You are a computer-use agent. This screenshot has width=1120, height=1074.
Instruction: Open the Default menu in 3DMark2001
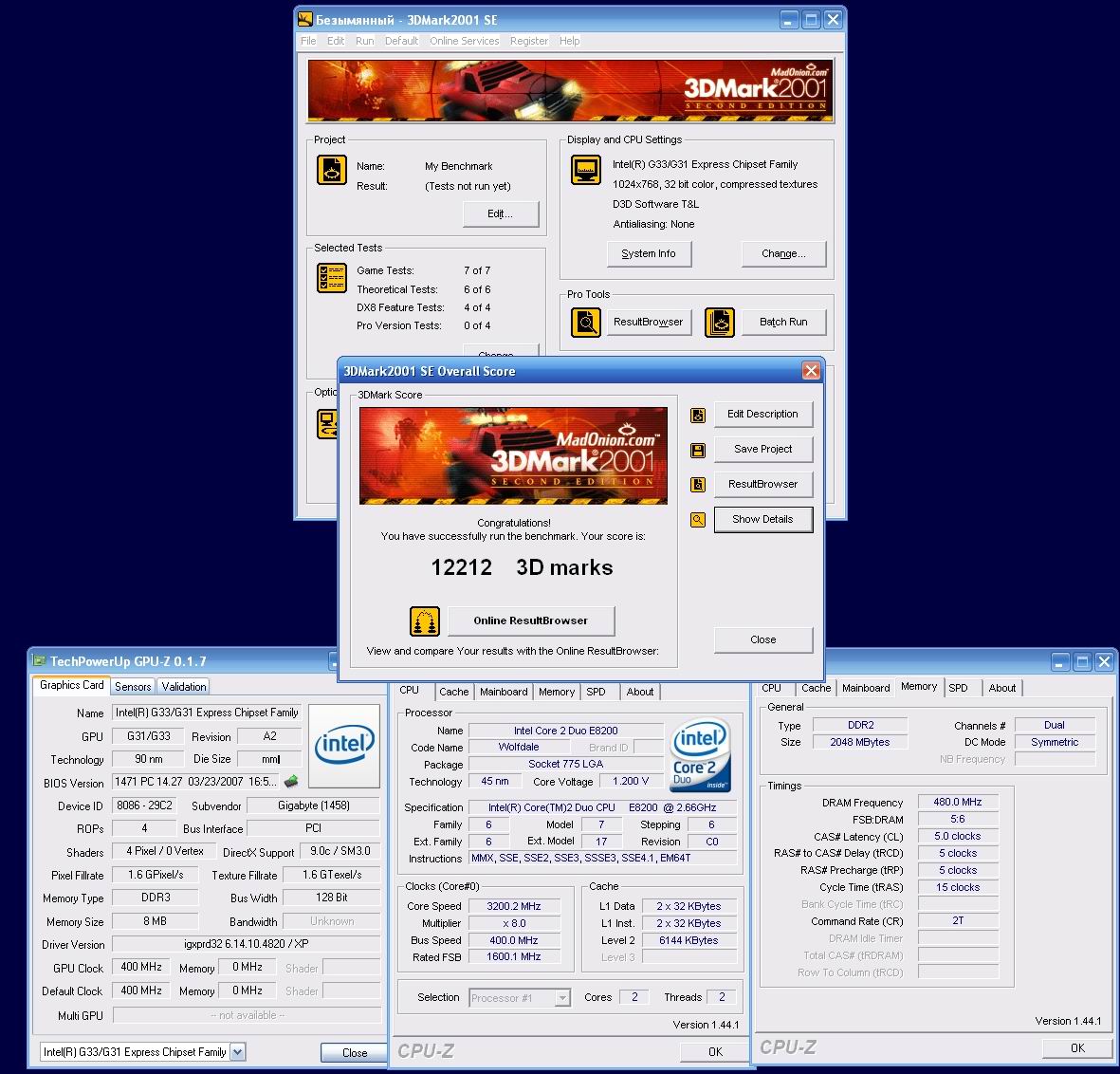401,41
